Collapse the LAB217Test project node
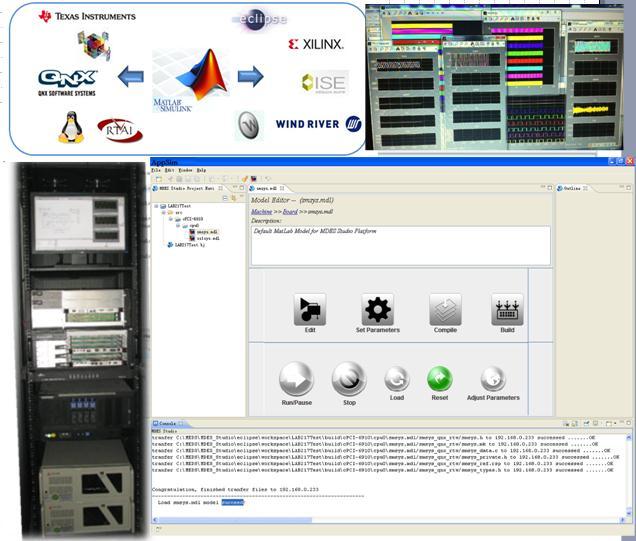The height and width of the screenshot is (541, 636). pyautogui.click(x=156, y=206)
